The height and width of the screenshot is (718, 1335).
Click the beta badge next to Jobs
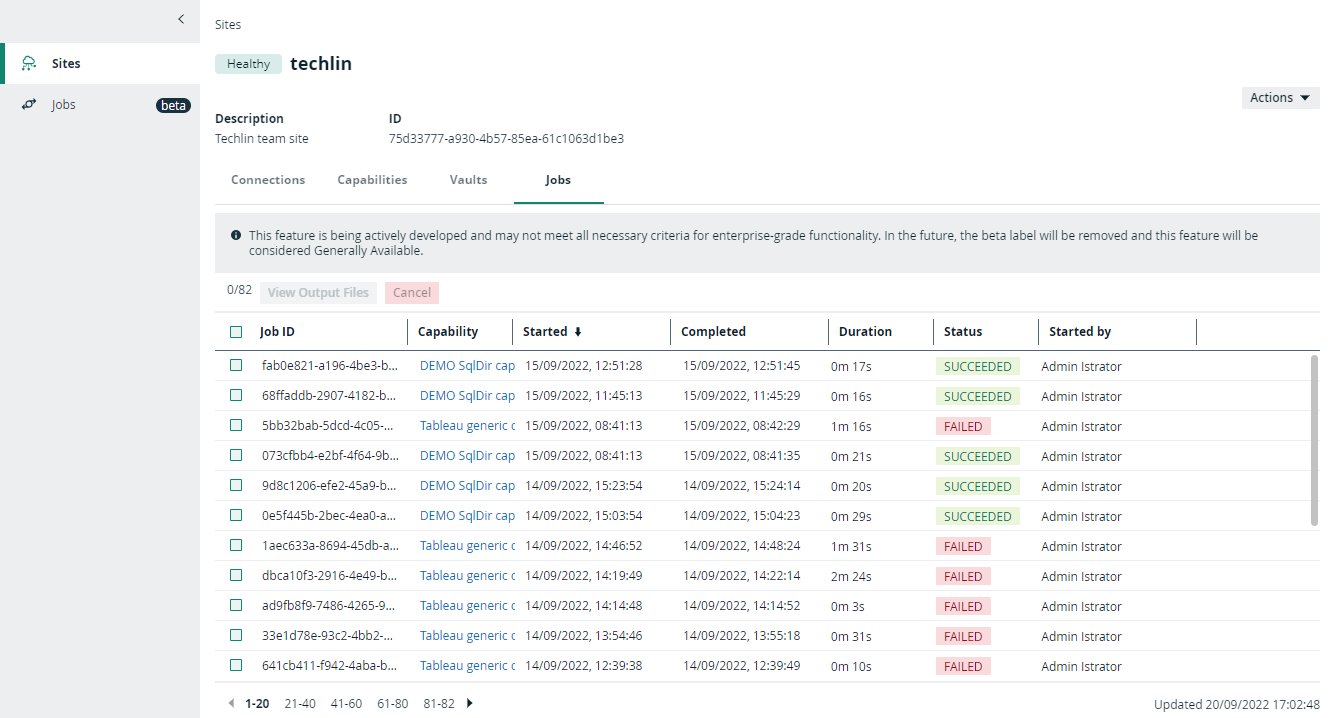click(x=173, y=105)
